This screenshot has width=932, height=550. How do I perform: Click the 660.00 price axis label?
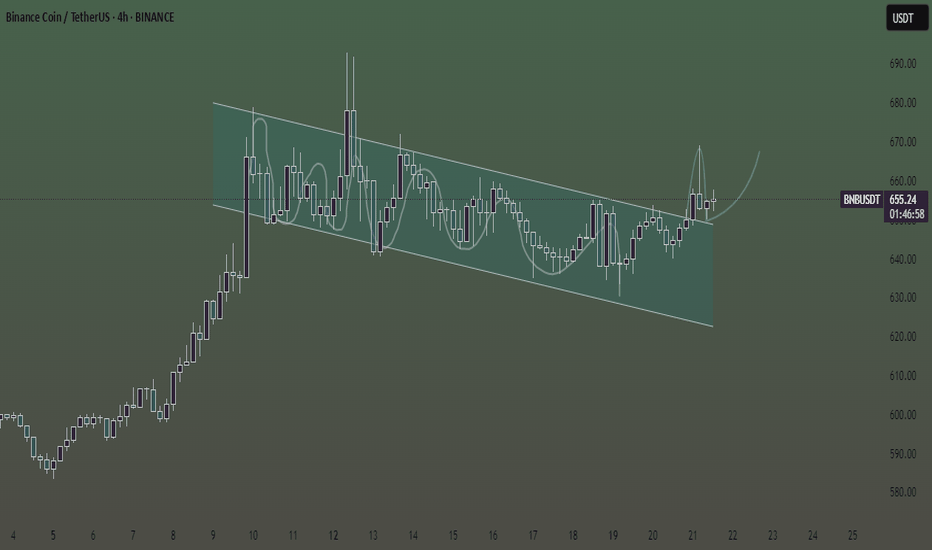[x=902, y=181]
